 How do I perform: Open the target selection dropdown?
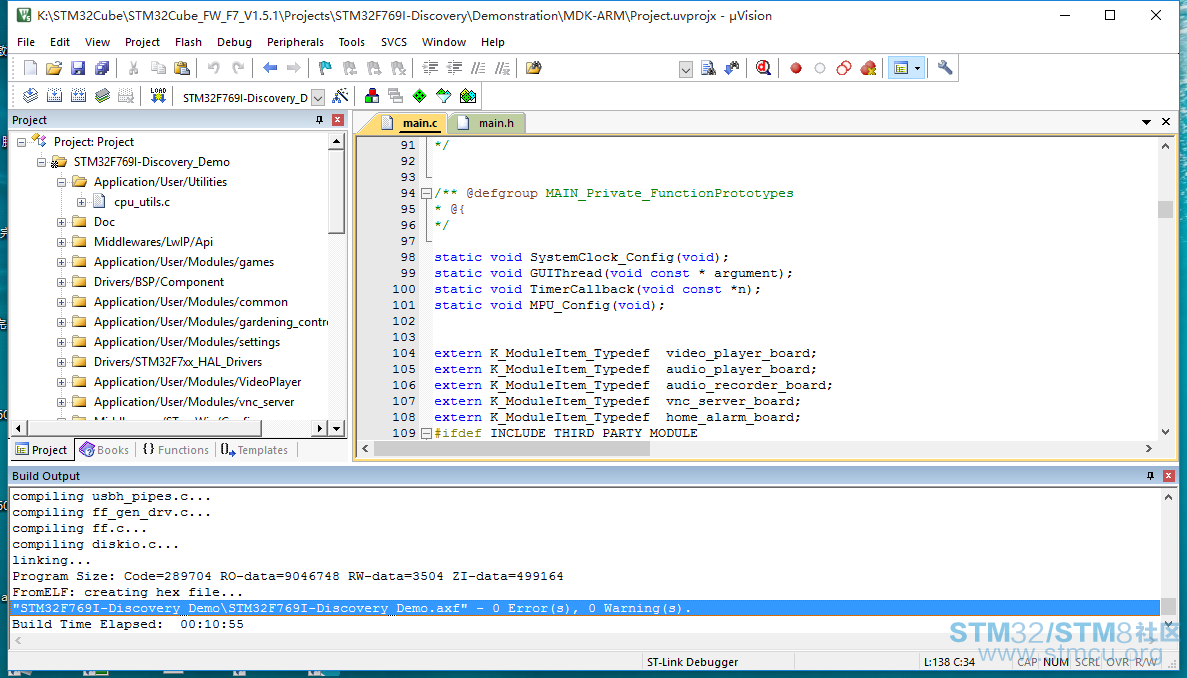[x=318, y=98]
